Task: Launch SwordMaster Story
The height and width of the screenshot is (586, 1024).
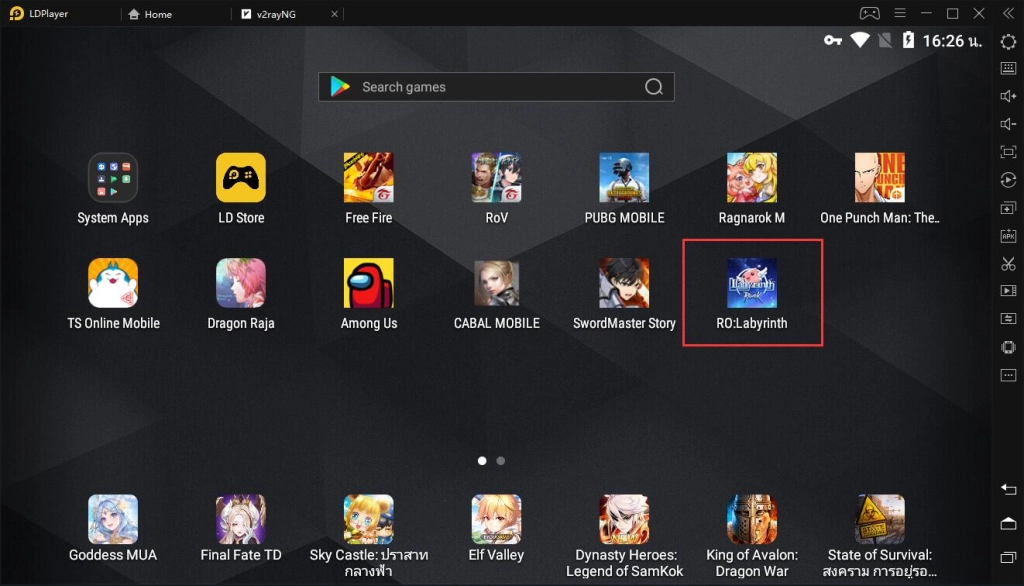Action: point(624,283)
